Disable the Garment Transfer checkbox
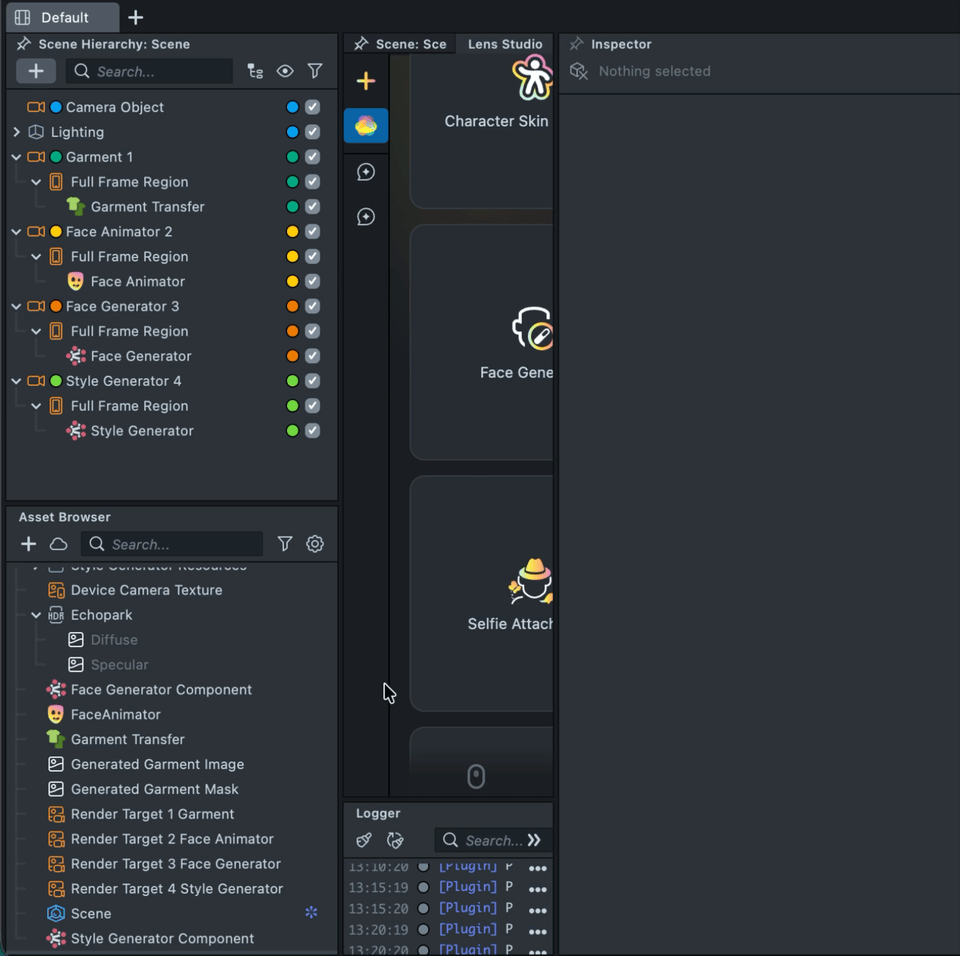Viewport: 960px width, 956px height. pos(313,207)
